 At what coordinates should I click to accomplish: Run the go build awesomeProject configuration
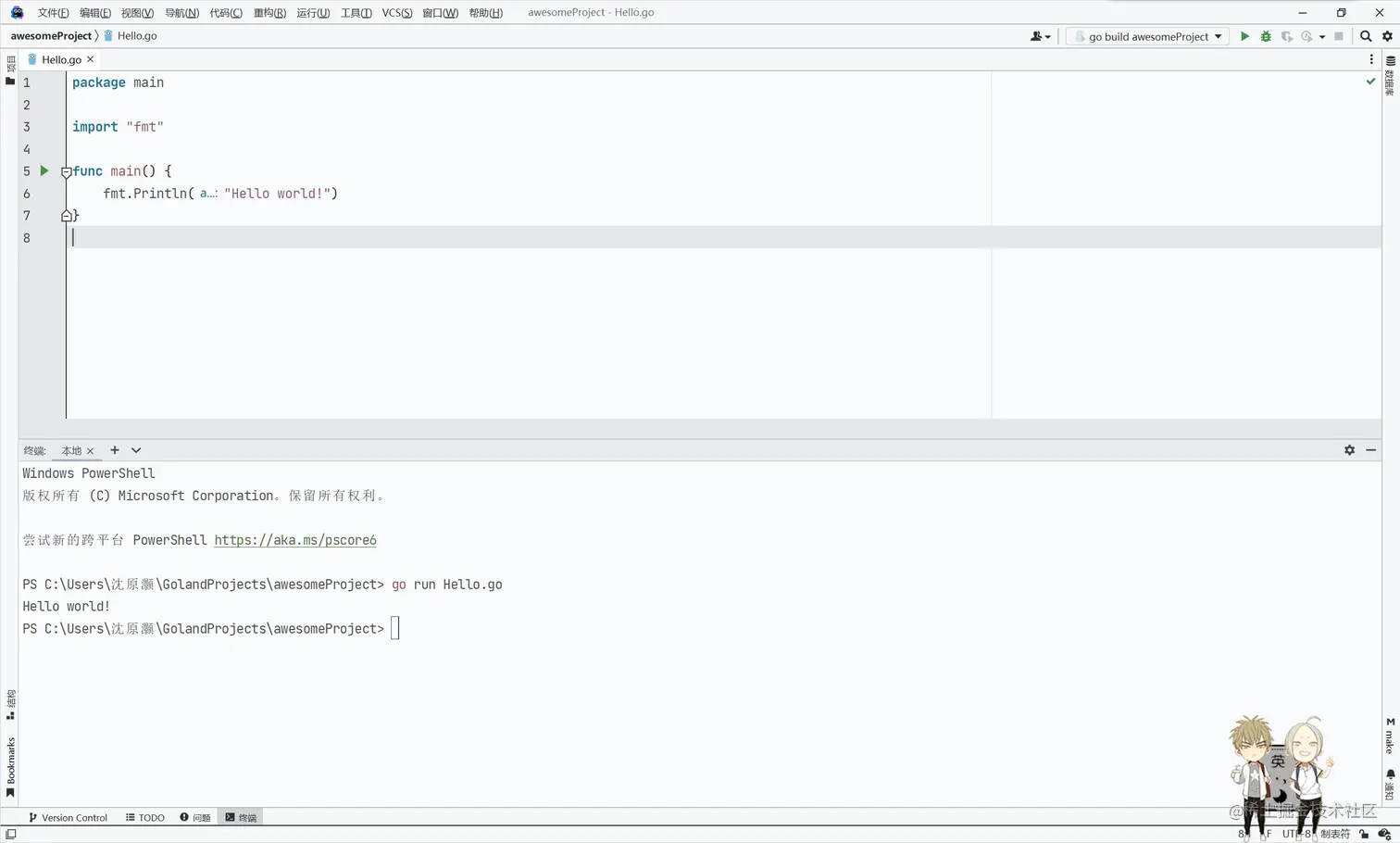[x=1244, y=36]
